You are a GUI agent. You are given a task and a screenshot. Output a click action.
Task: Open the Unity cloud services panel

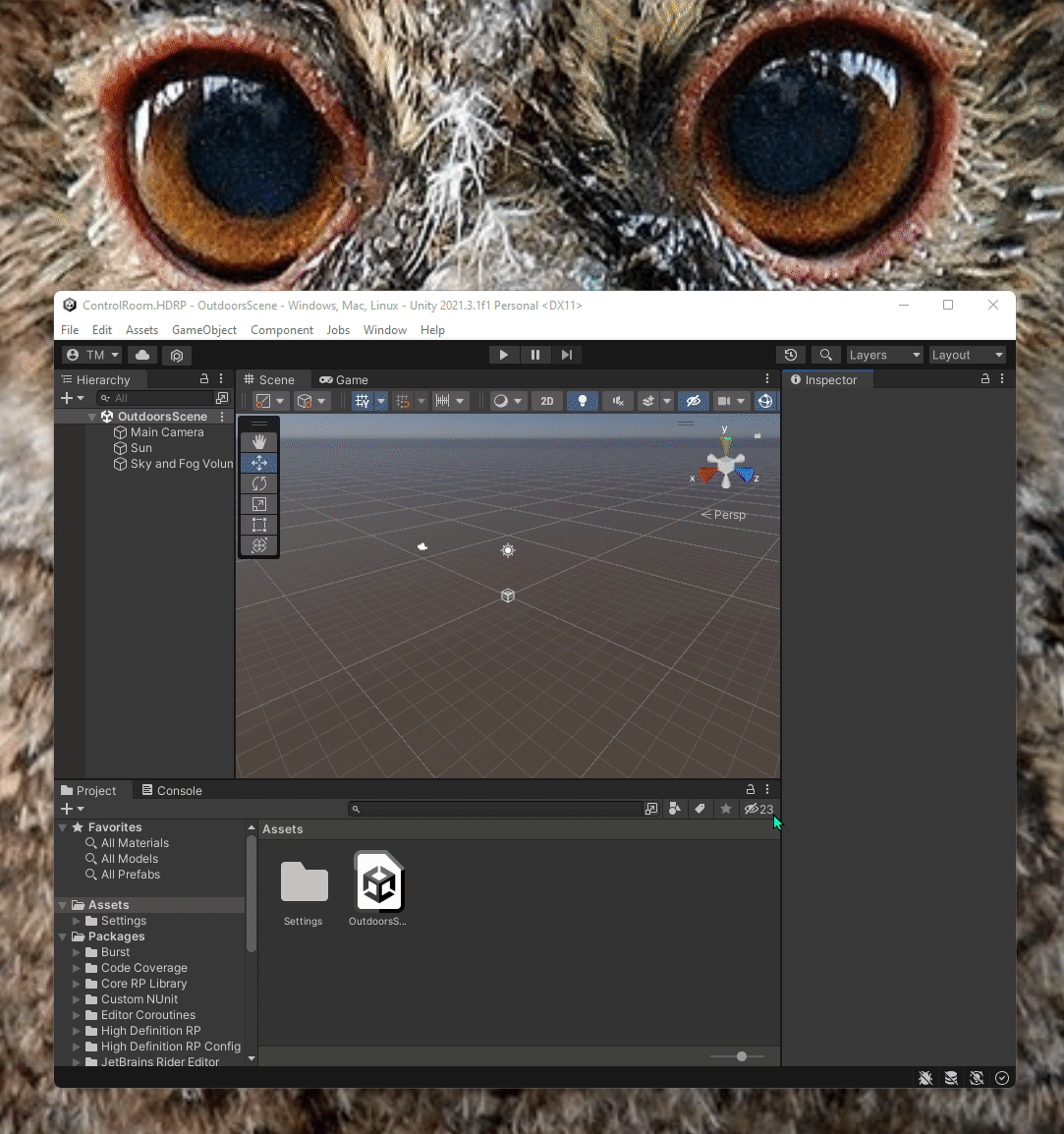pos(141,355)
